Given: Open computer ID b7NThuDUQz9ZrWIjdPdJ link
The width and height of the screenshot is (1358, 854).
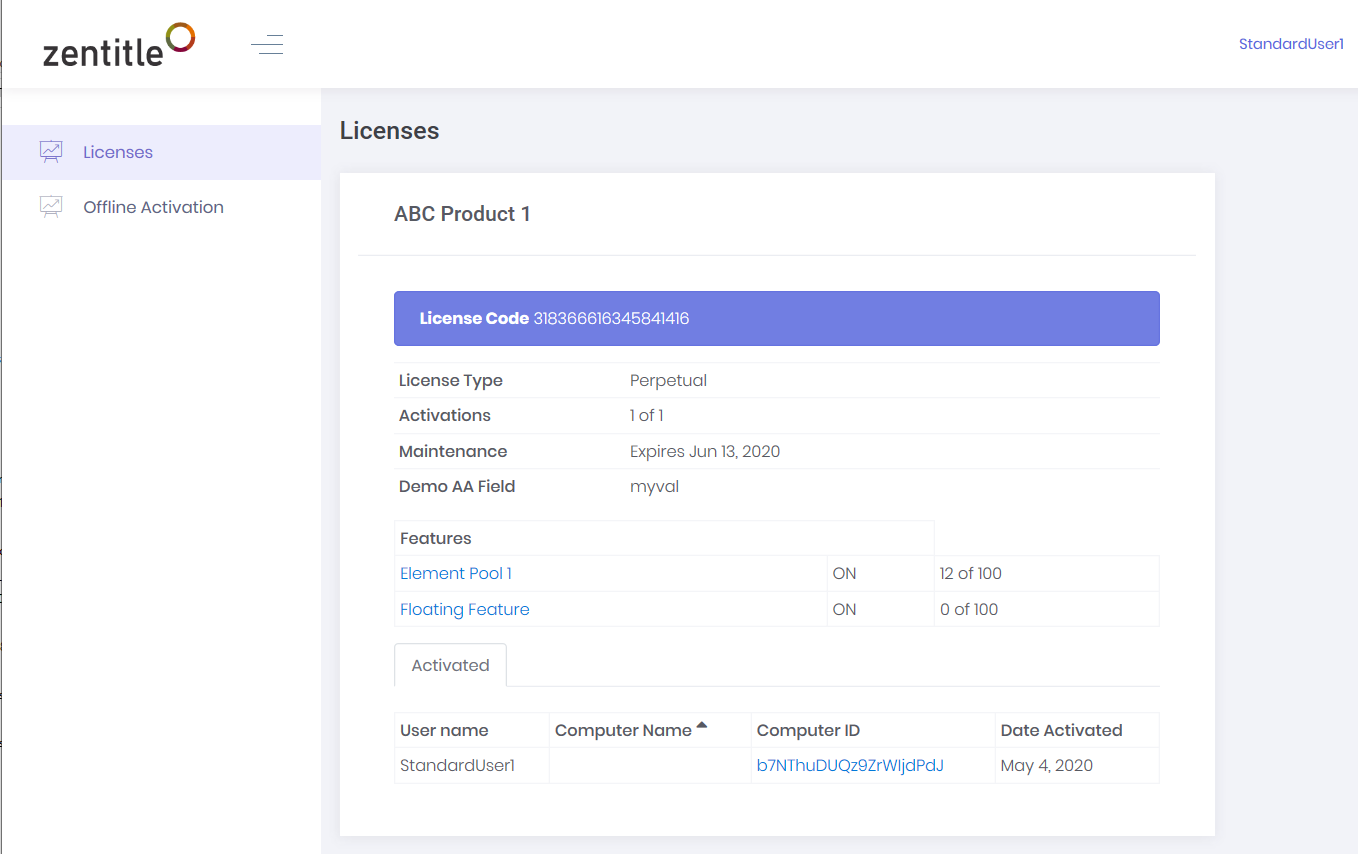Looking at the screenshot, I should 850,765.
